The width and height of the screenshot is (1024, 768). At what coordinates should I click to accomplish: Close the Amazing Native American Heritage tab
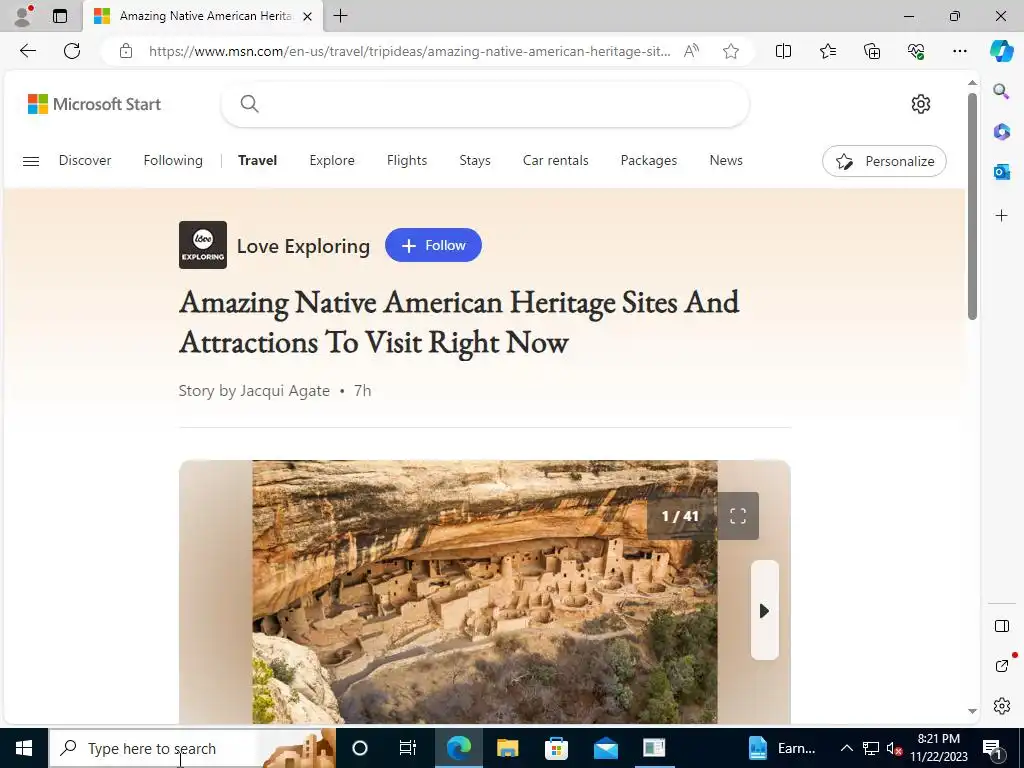click(x=308, y=16)
